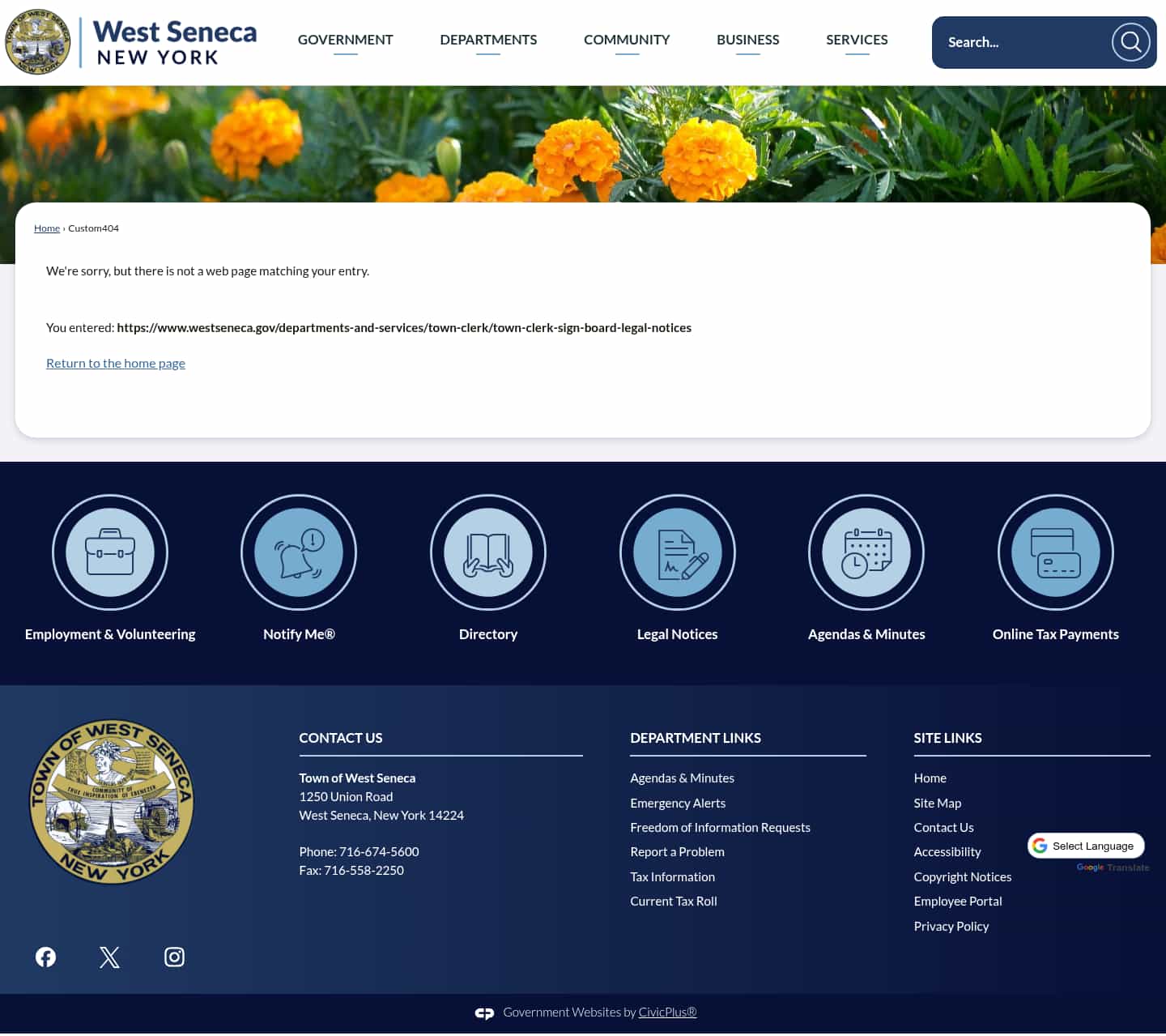
Task: Click the Home breadcrumb link
Action: click(46, 228)
